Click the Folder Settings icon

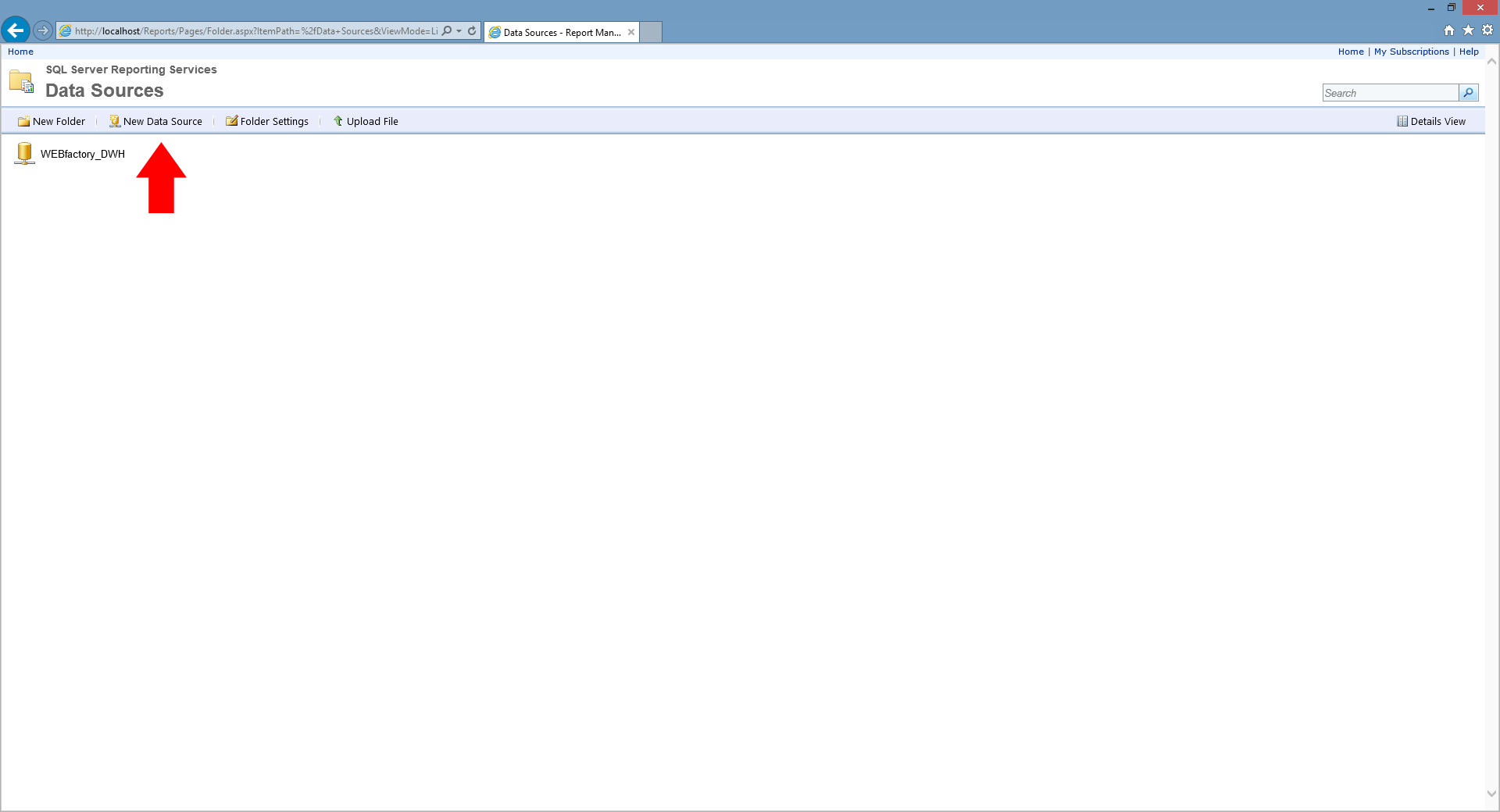click(231, 121)
